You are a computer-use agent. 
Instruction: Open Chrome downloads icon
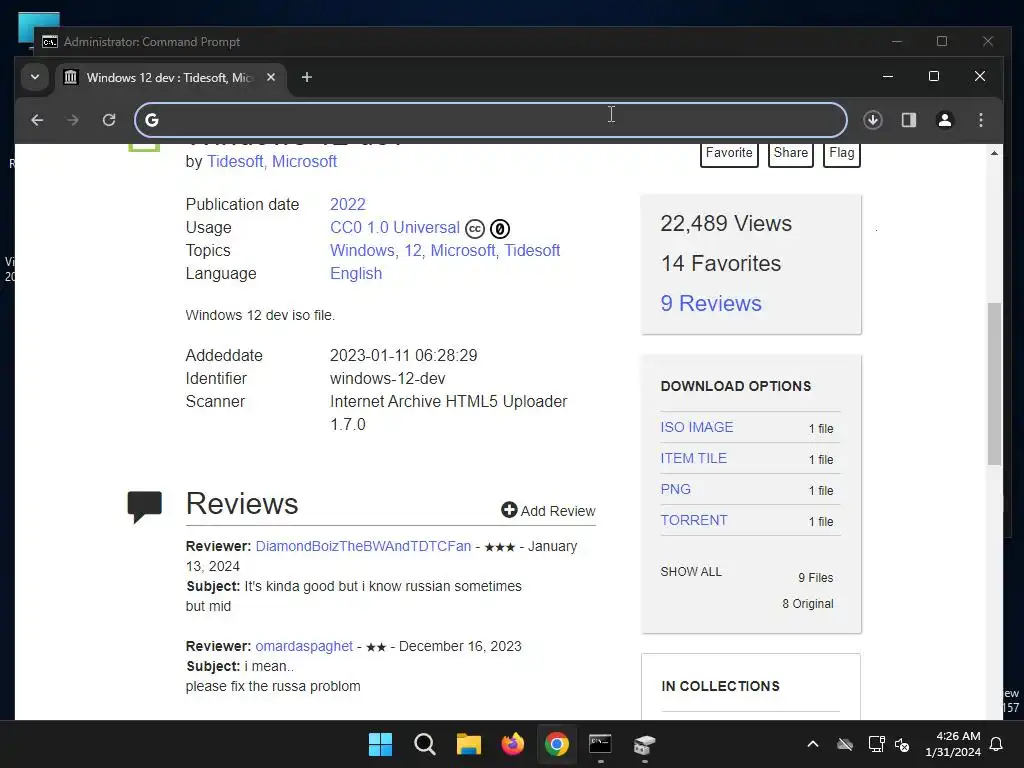(872, 120)
